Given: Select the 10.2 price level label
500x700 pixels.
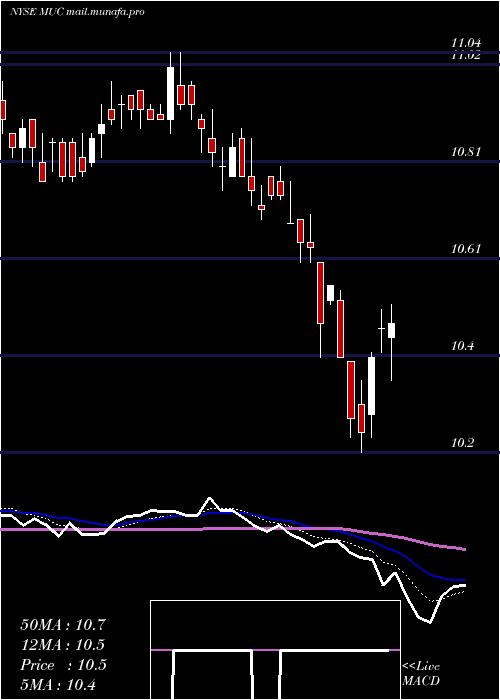Looking at the screenshot, I should pos(464,442).
